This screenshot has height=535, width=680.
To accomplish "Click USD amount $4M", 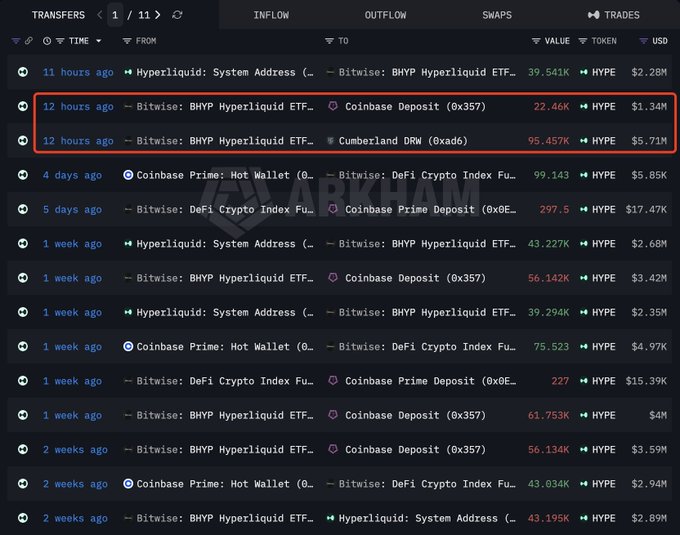I will [x=658, y=415].
